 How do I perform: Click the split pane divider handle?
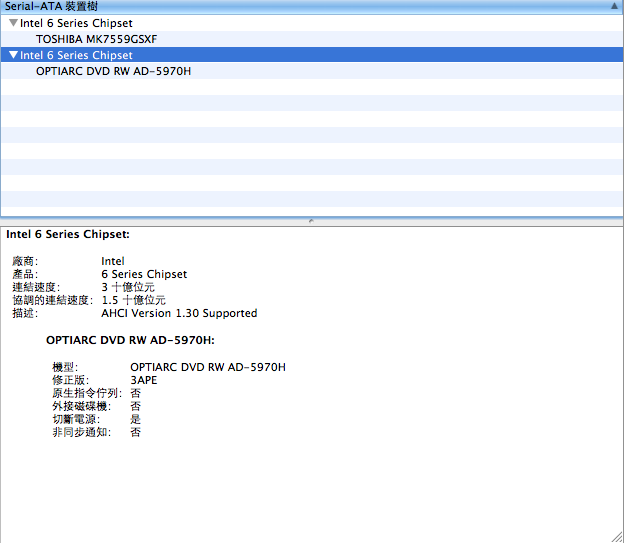pyautogui.click(x=311, y=221)
